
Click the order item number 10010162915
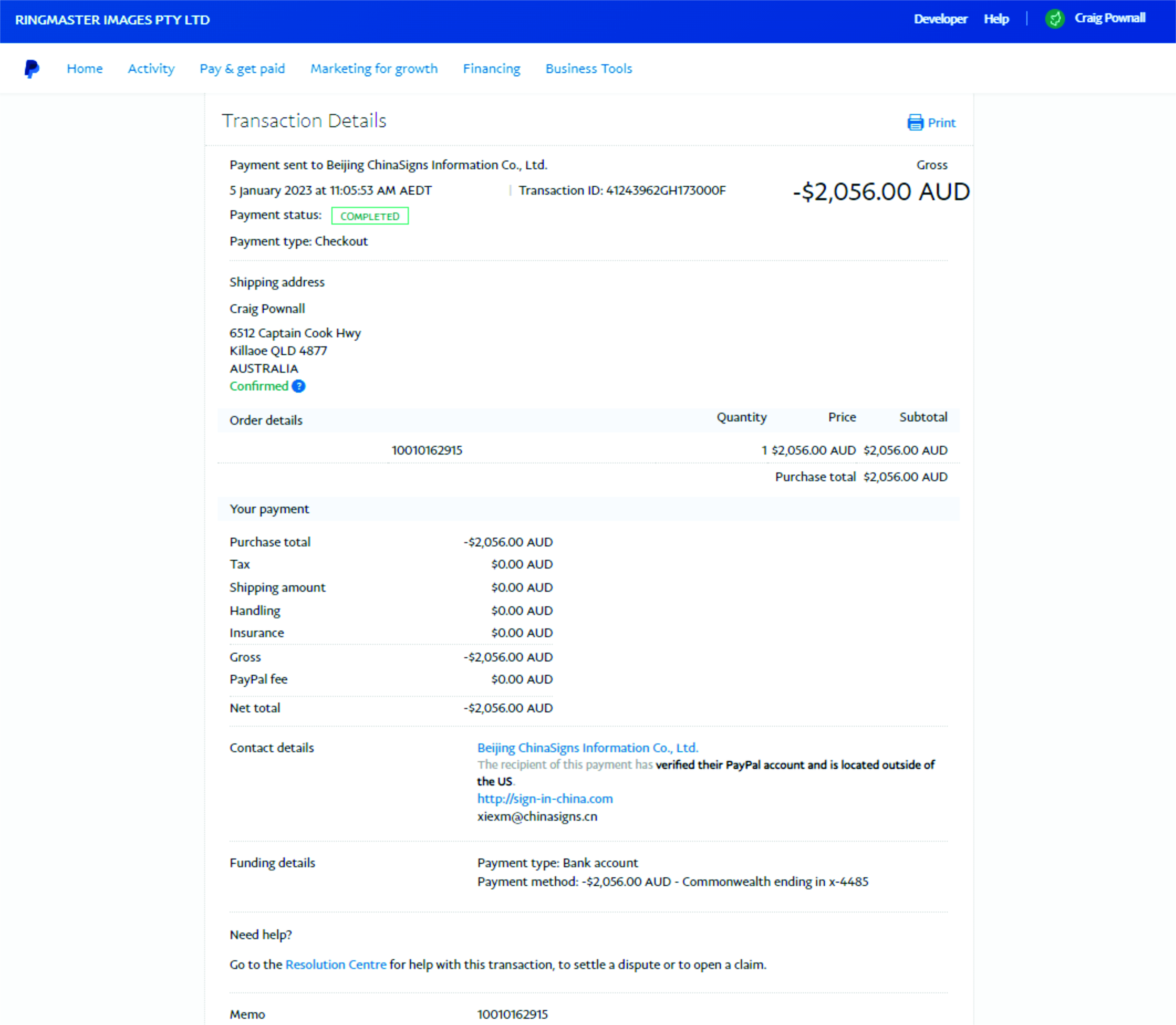coord(426,450)
